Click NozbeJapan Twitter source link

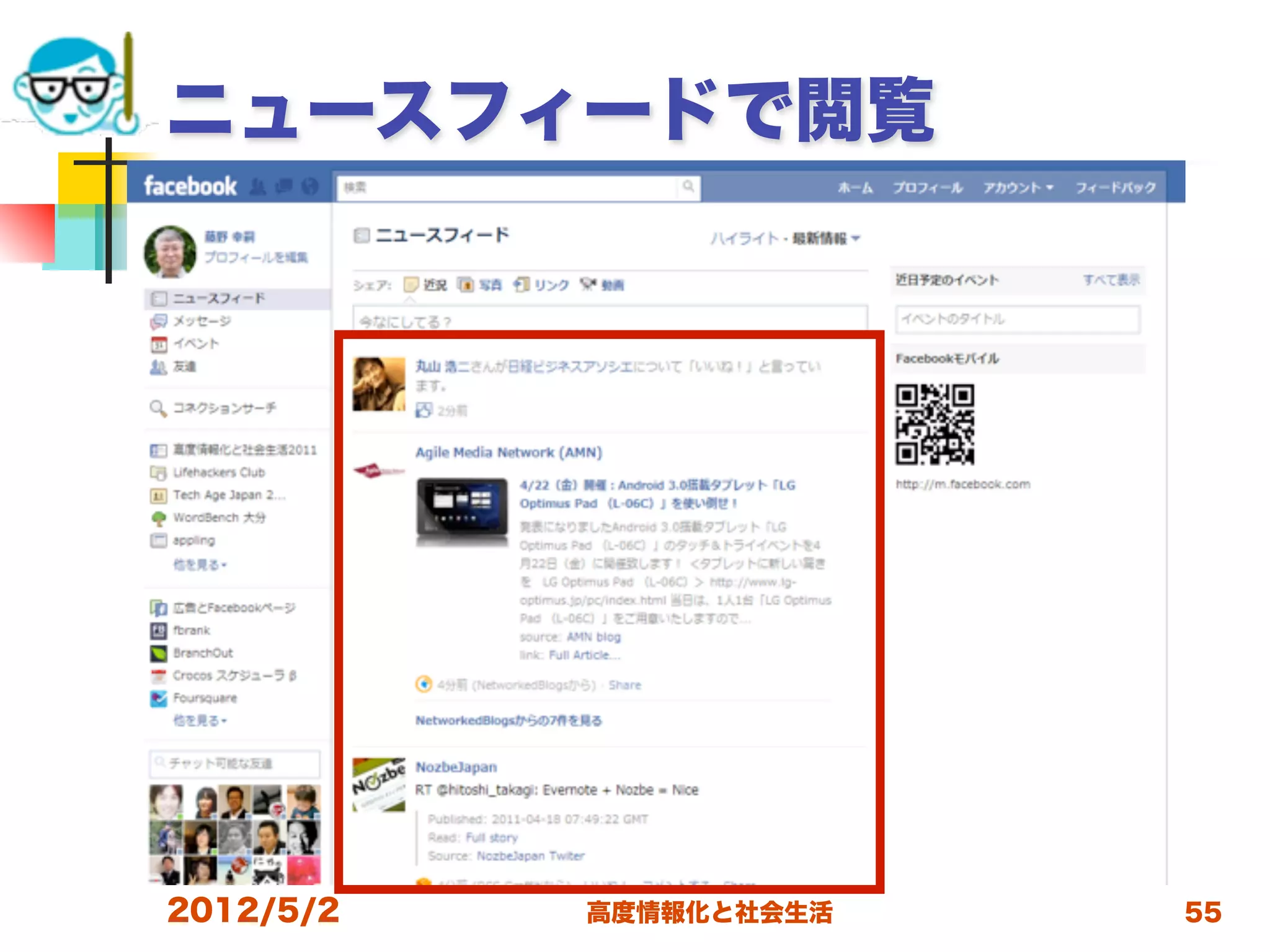point(531,856)
